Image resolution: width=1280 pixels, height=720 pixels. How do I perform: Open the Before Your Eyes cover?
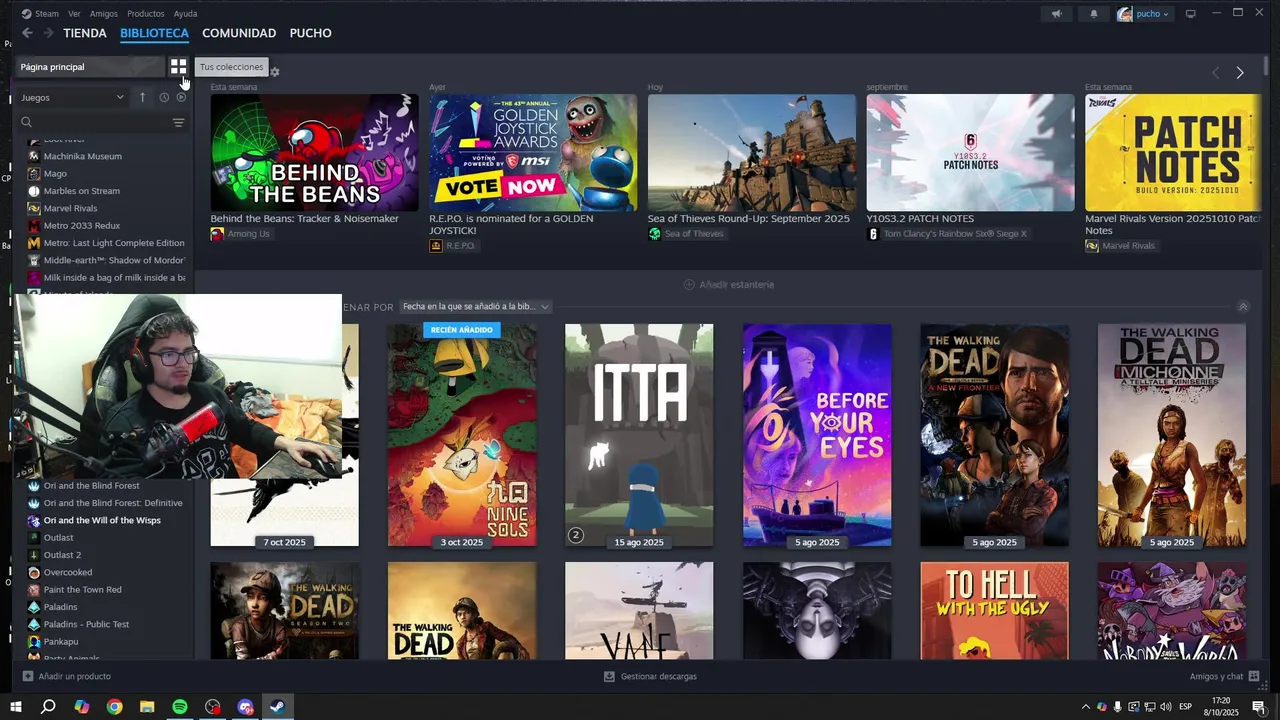coord(817,435)
